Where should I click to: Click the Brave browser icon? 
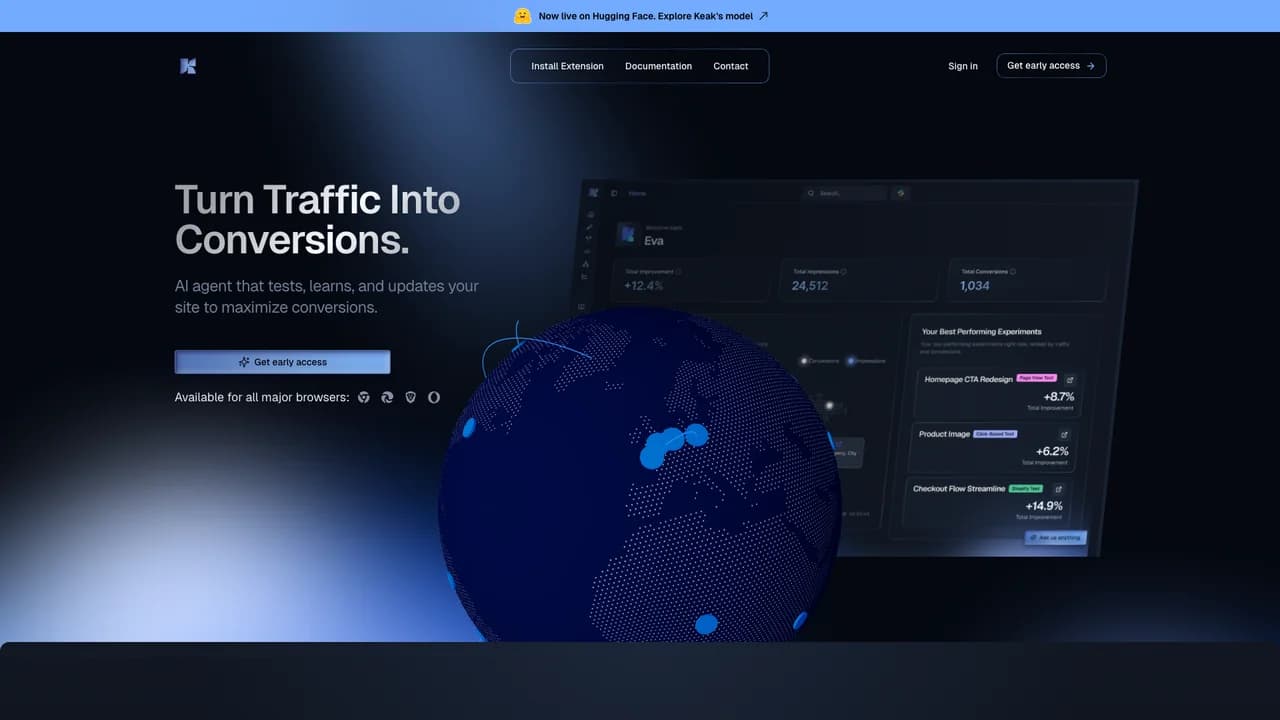click(411, 397)
